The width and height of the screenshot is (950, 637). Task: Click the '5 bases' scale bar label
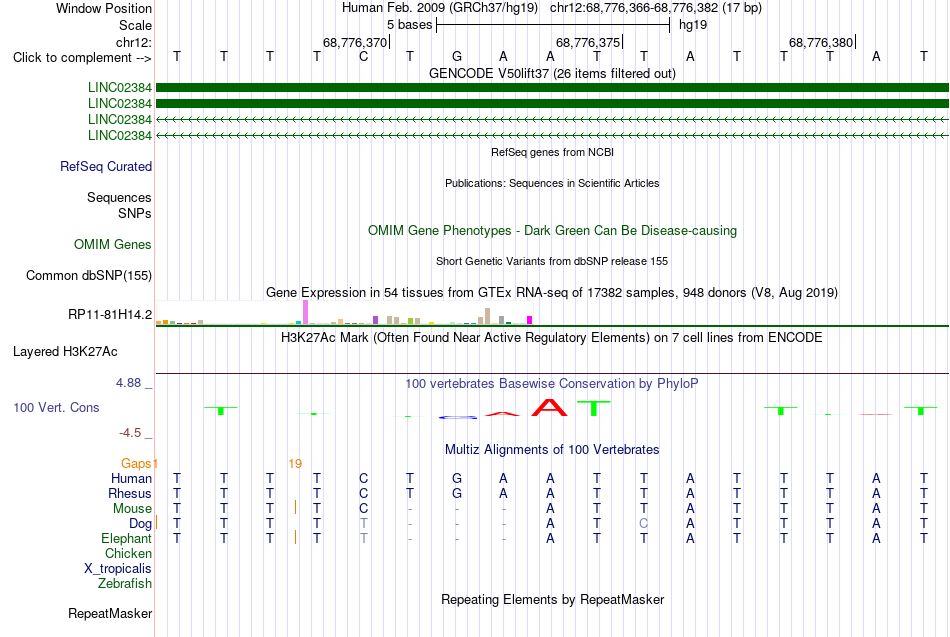coord(410,25)
